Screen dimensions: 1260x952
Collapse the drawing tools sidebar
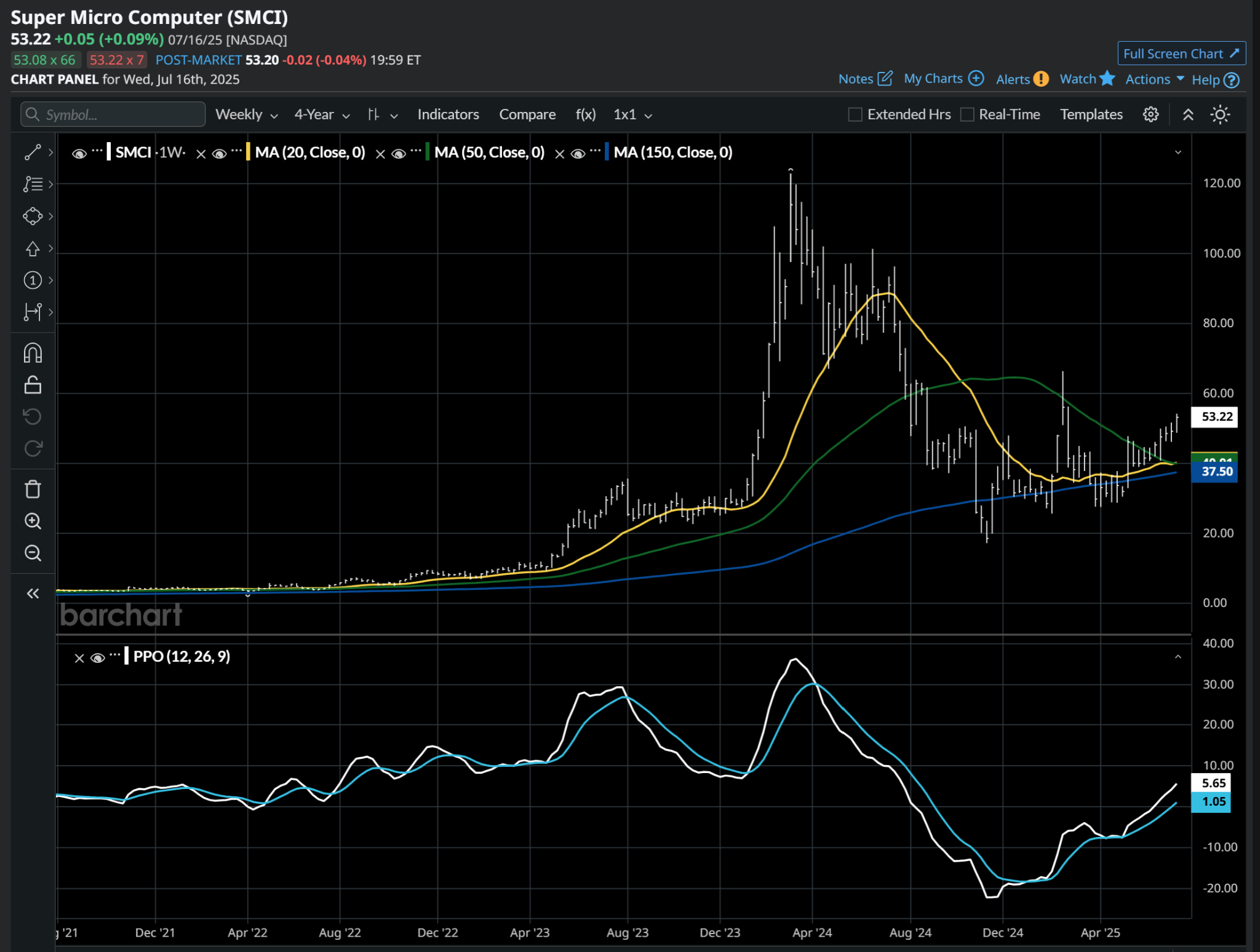pyautogui.click(x=33, y=593)
